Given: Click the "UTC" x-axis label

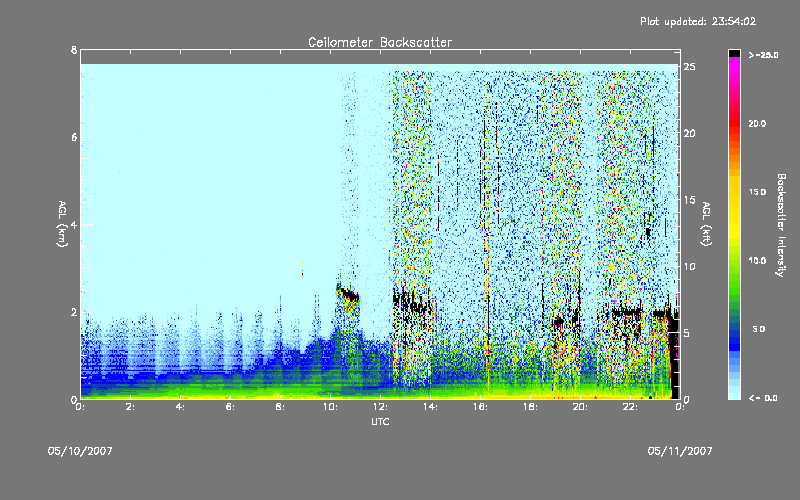Looking at the screenshot, I should click(x=380, y=421).
